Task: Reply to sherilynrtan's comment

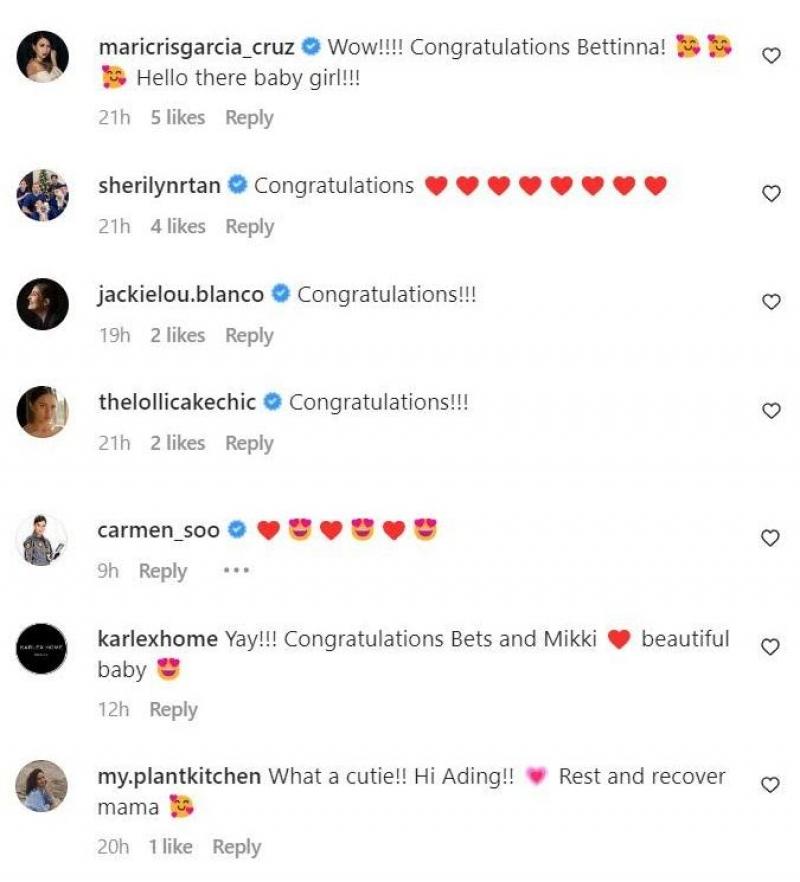Action: coord(249,226)
